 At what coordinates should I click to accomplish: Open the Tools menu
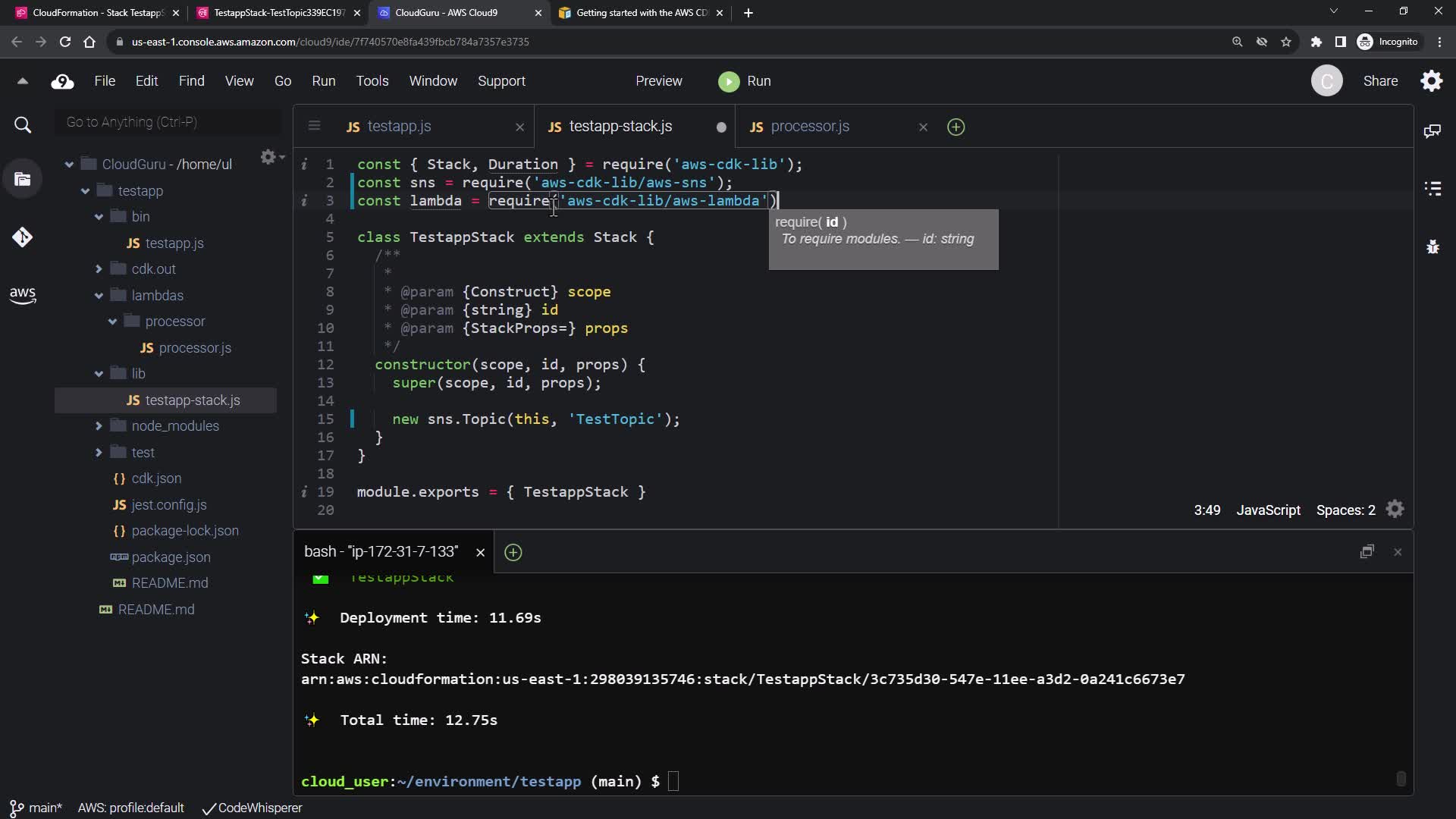point(372,81)
